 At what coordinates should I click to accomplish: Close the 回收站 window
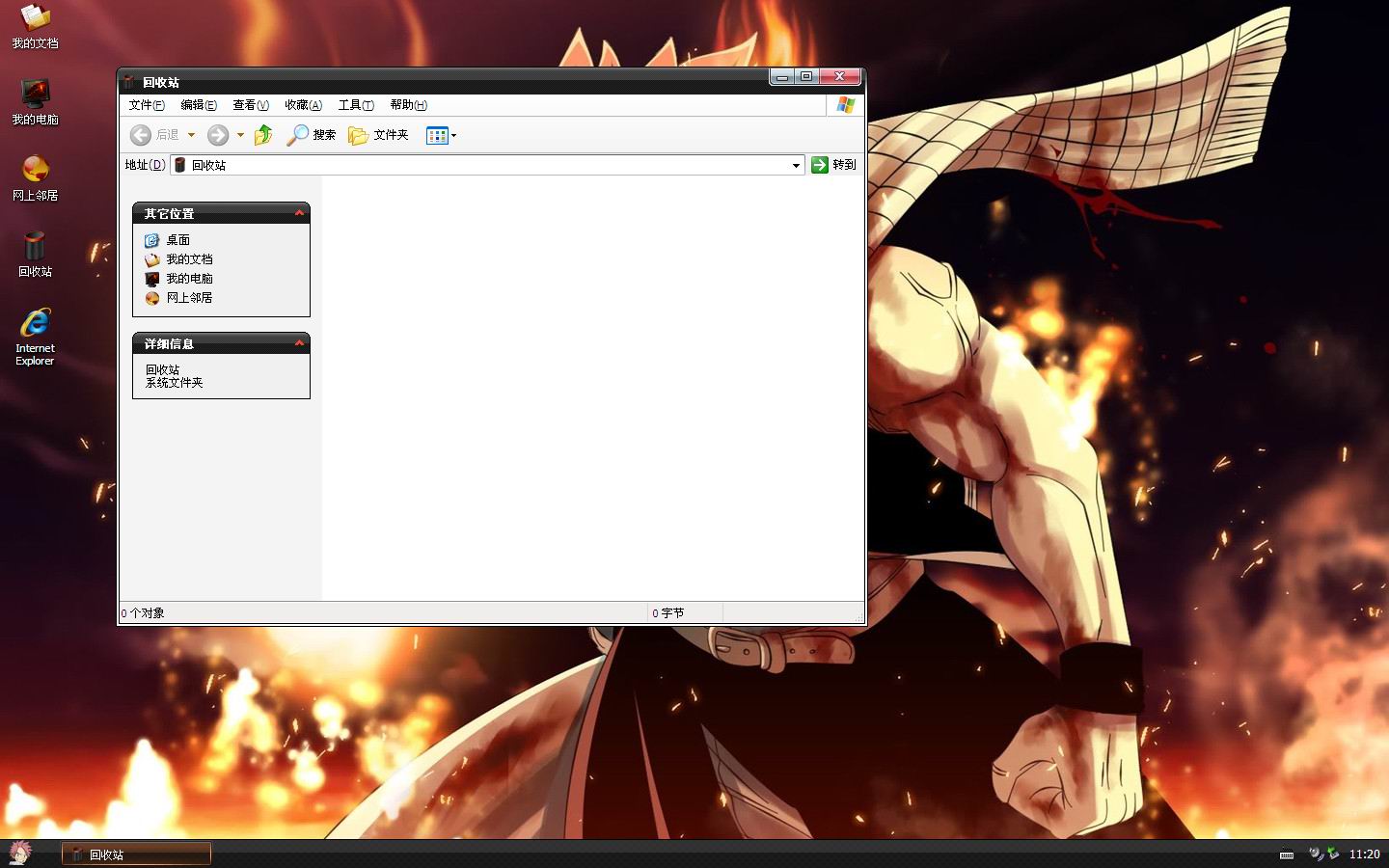tap(840, 77)
